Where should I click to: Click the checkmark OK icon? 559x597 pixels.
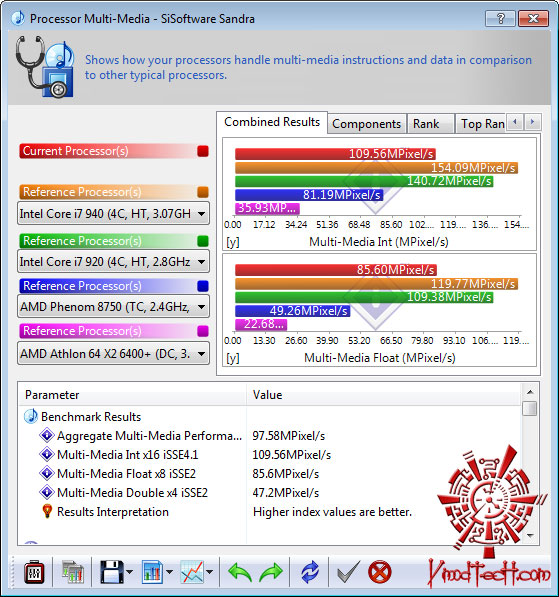[348, 572]
